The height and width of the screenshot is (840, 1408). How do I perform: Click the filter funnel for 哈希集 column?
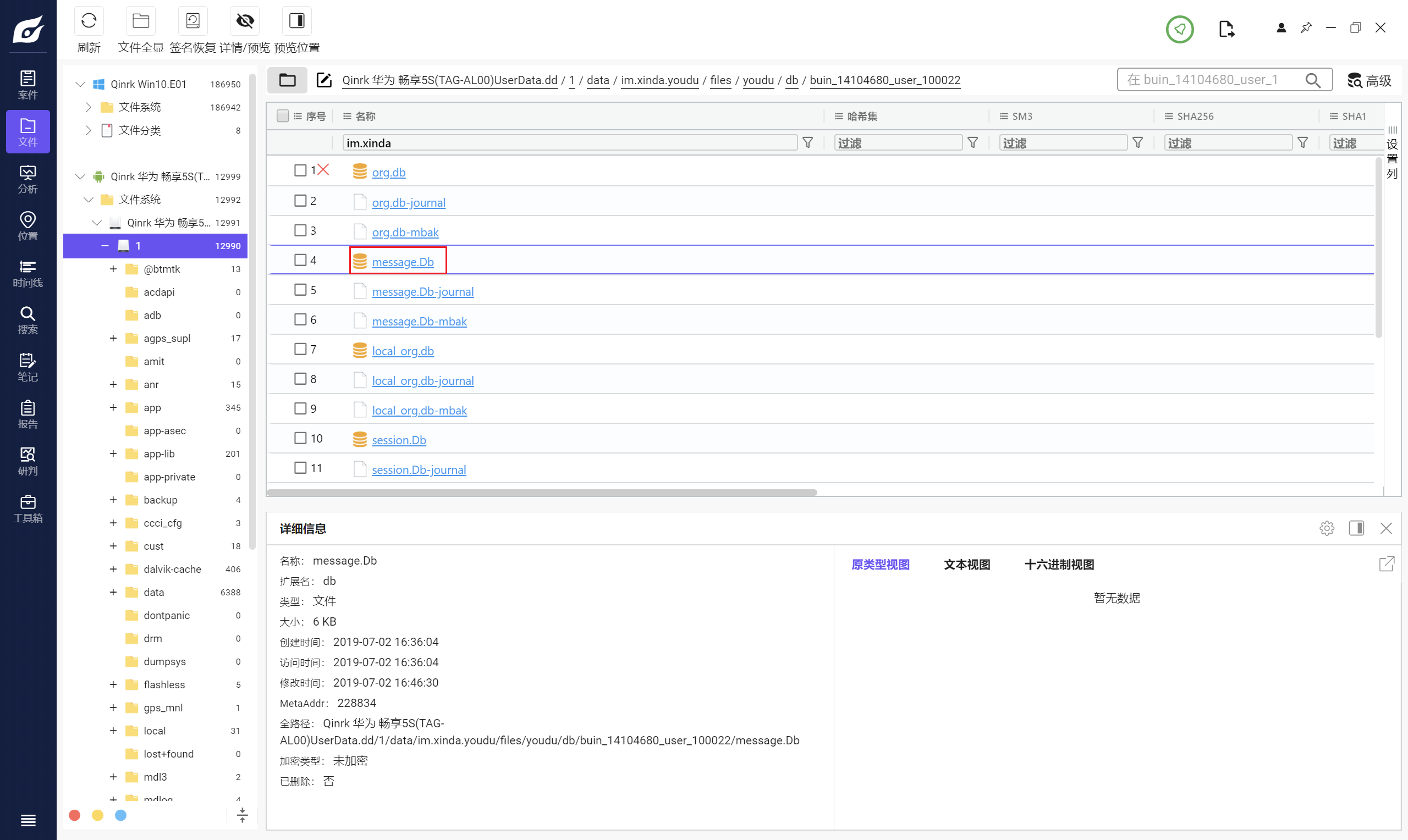[972, 142]
